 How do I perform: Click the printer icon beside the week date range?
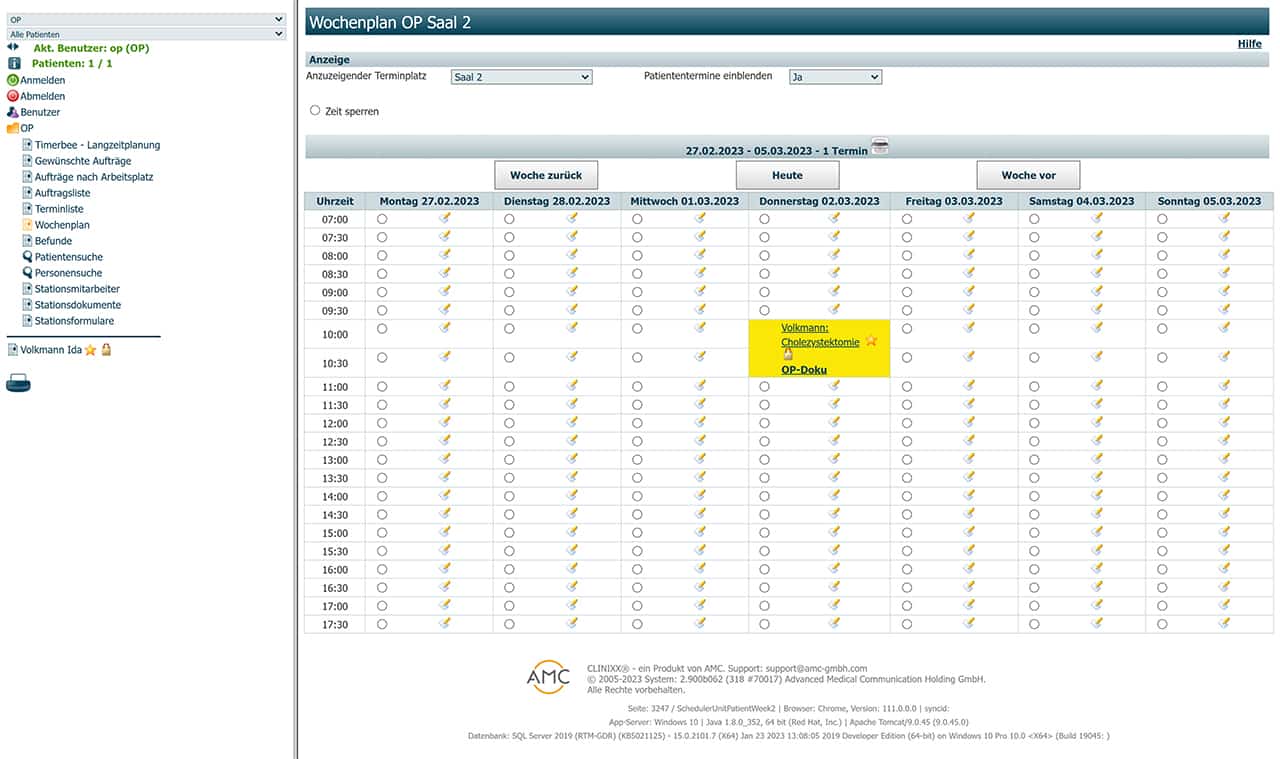coord(880,148)
